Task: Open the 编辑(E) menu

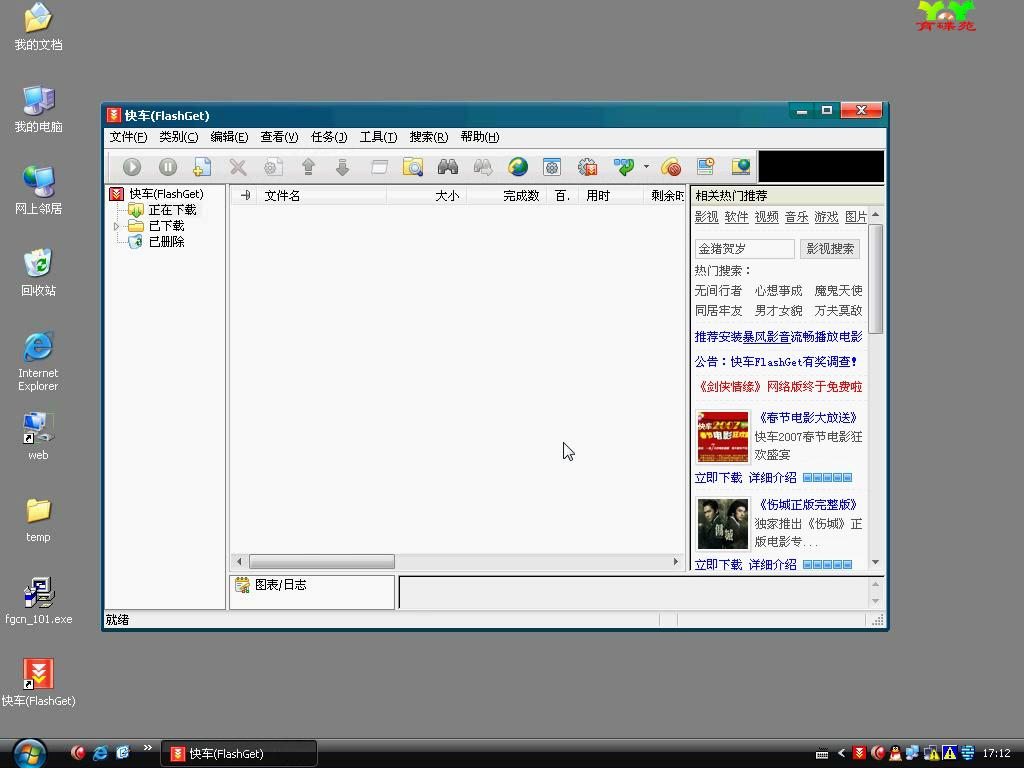Action: (x=229, y=136)
